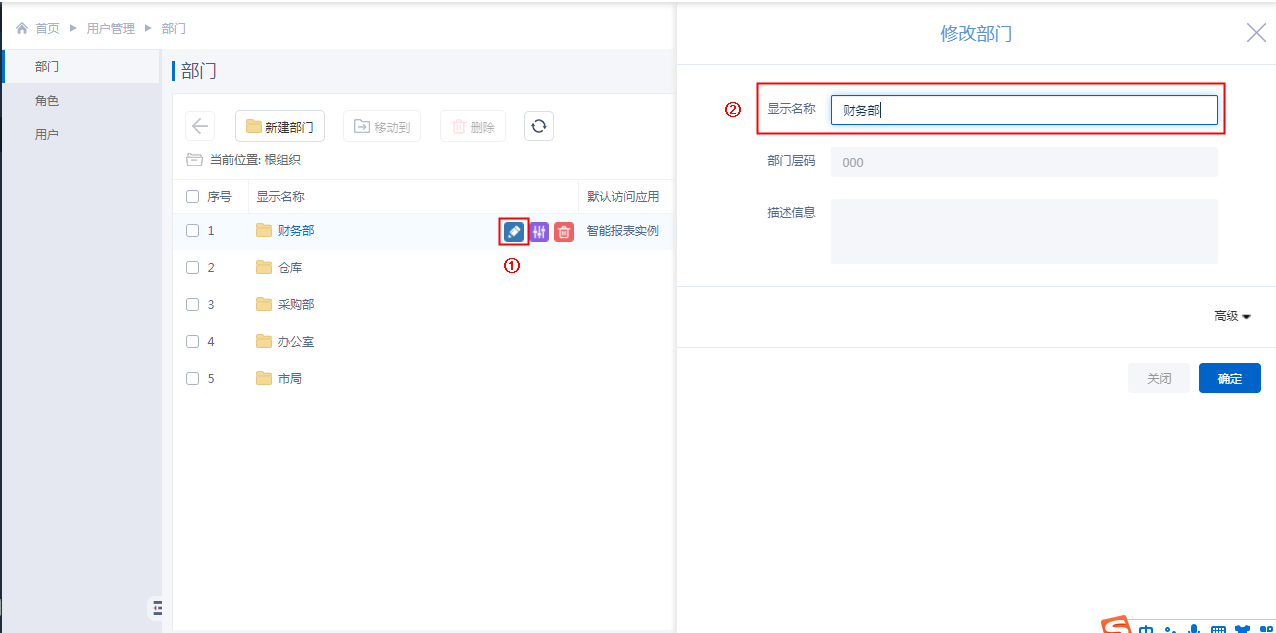Check the checkbox for row 2 仓库
The image size is (1276, 633).
pyautogui.click(x=193, y=268)
